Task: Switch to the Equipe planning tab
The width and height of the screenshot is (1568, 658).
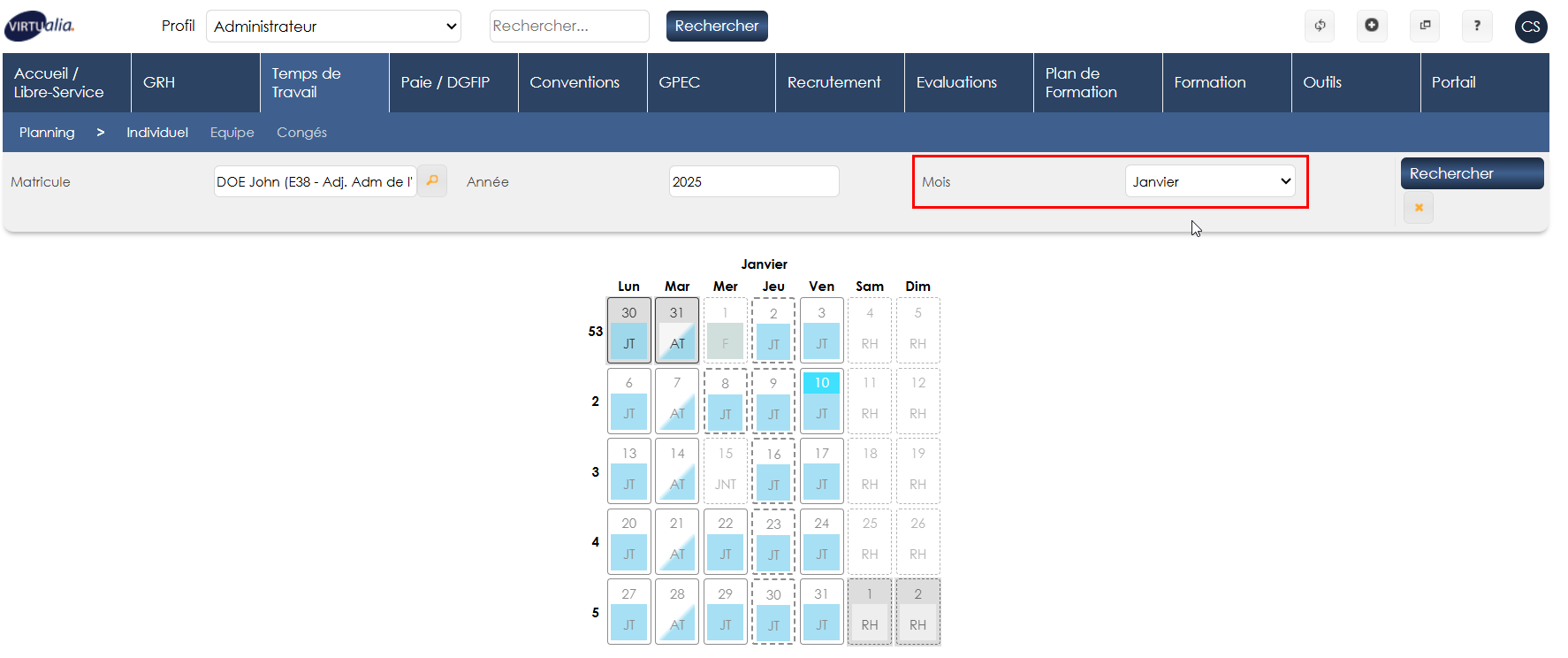Action: [x=232, y=133]
